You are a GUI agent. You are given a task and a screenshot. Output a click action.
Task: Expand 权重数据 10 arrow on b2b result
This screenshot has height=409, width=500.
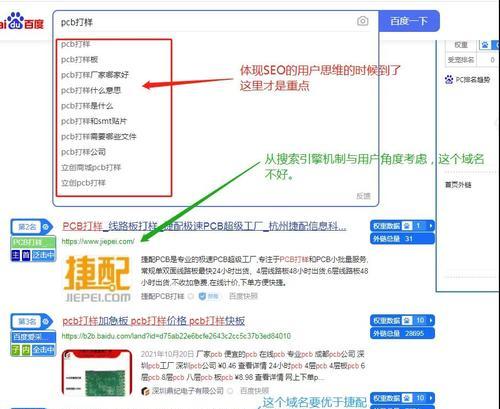[431, 320]
